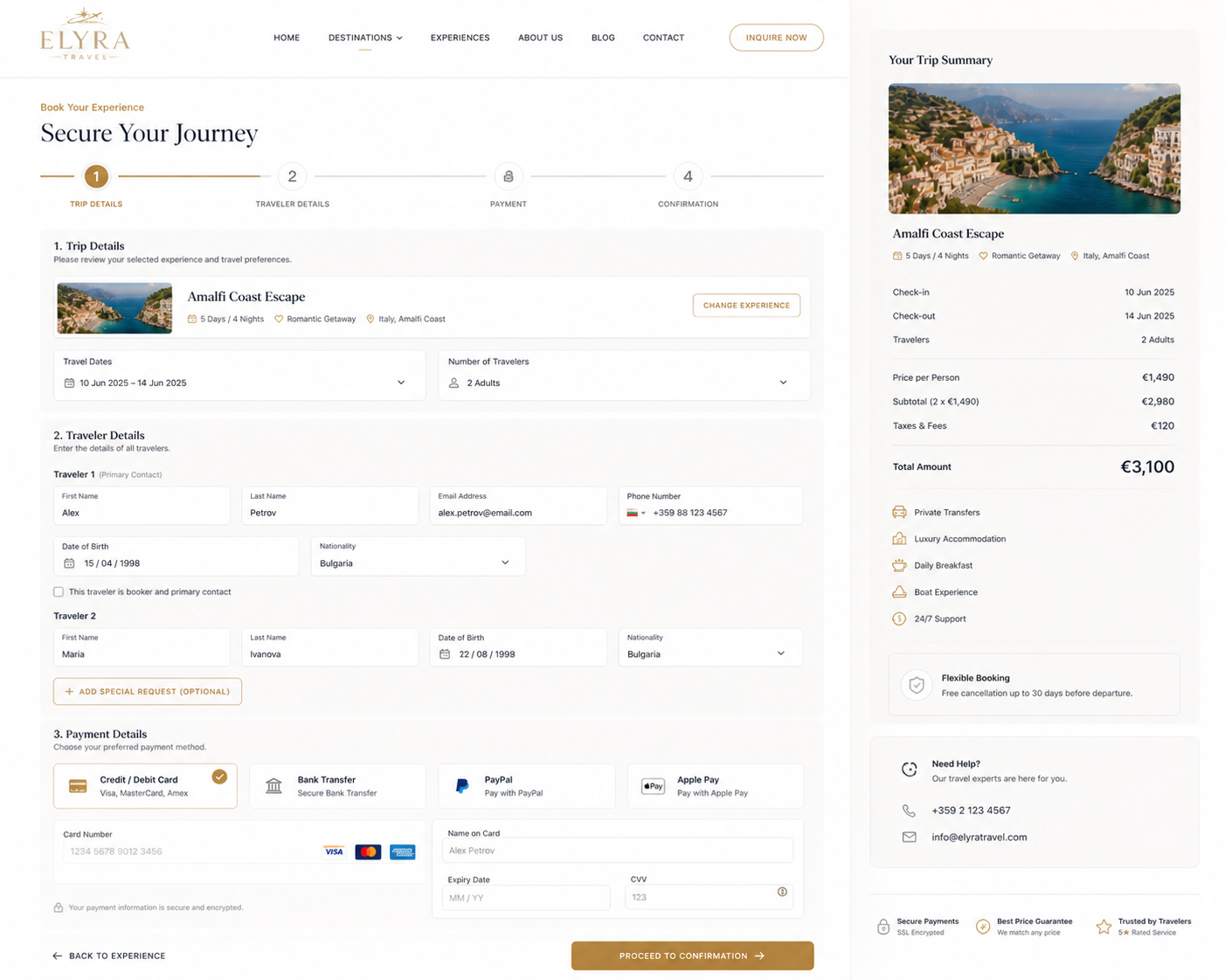Click the CVV input field

[709, 897]
